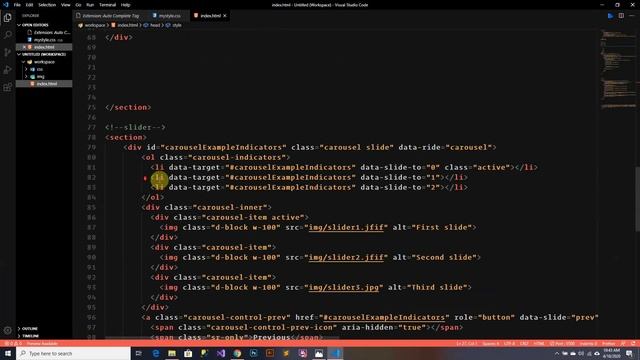The image size is (640, 360).
Task: Click the taskbar search box
Action: point(73,353)
